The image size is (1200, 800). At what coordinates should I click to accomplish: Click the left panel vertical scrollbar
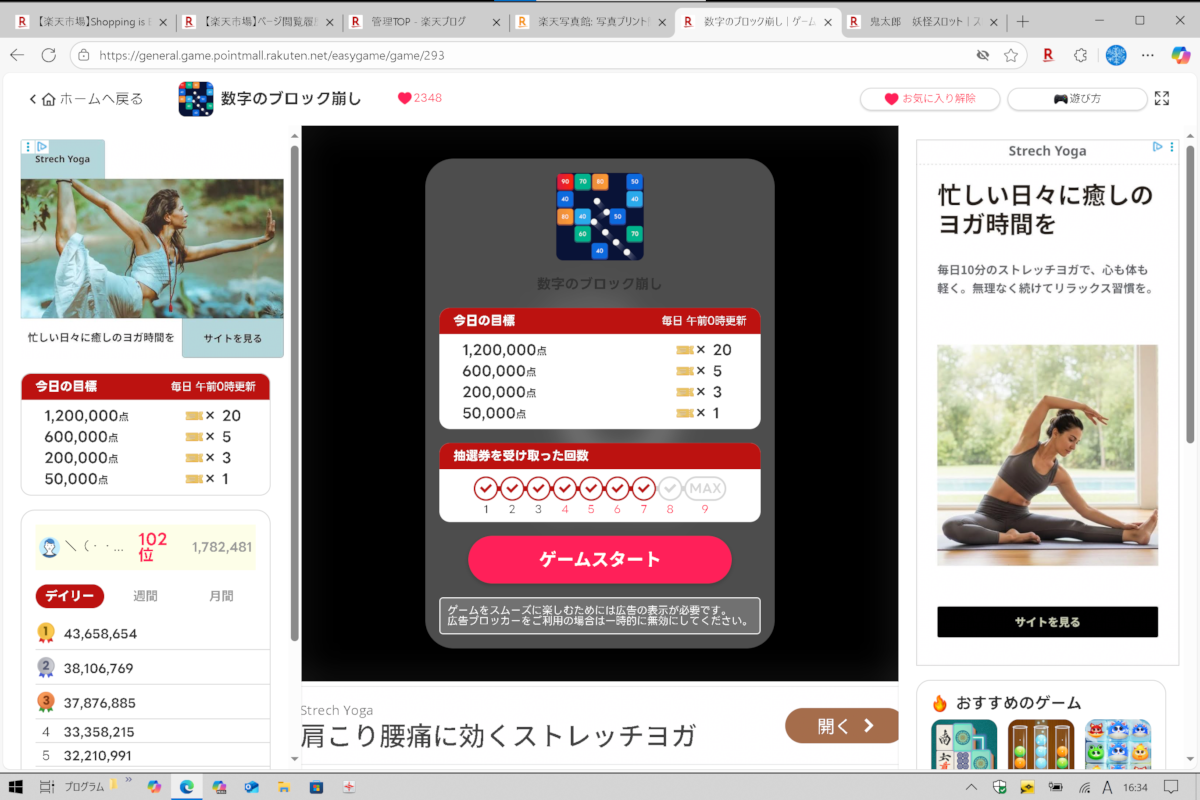point(294,394)
